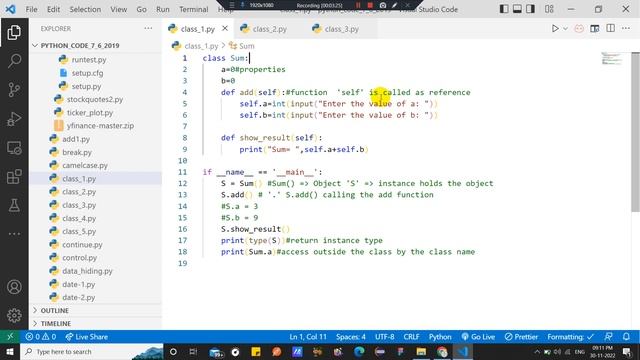This screenshot has width=640, height=360.
Task: Open class_4.py in the explorer
Action: point(79,218)
